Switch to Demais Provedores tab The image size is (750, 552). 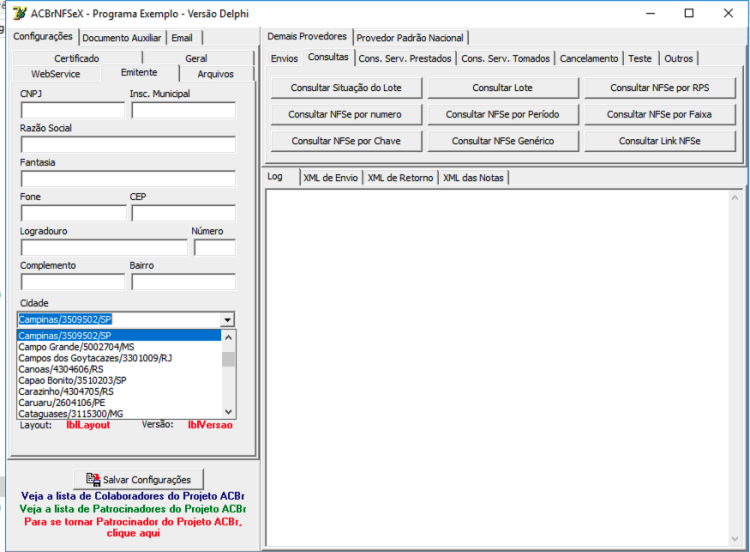click(307, 36)
